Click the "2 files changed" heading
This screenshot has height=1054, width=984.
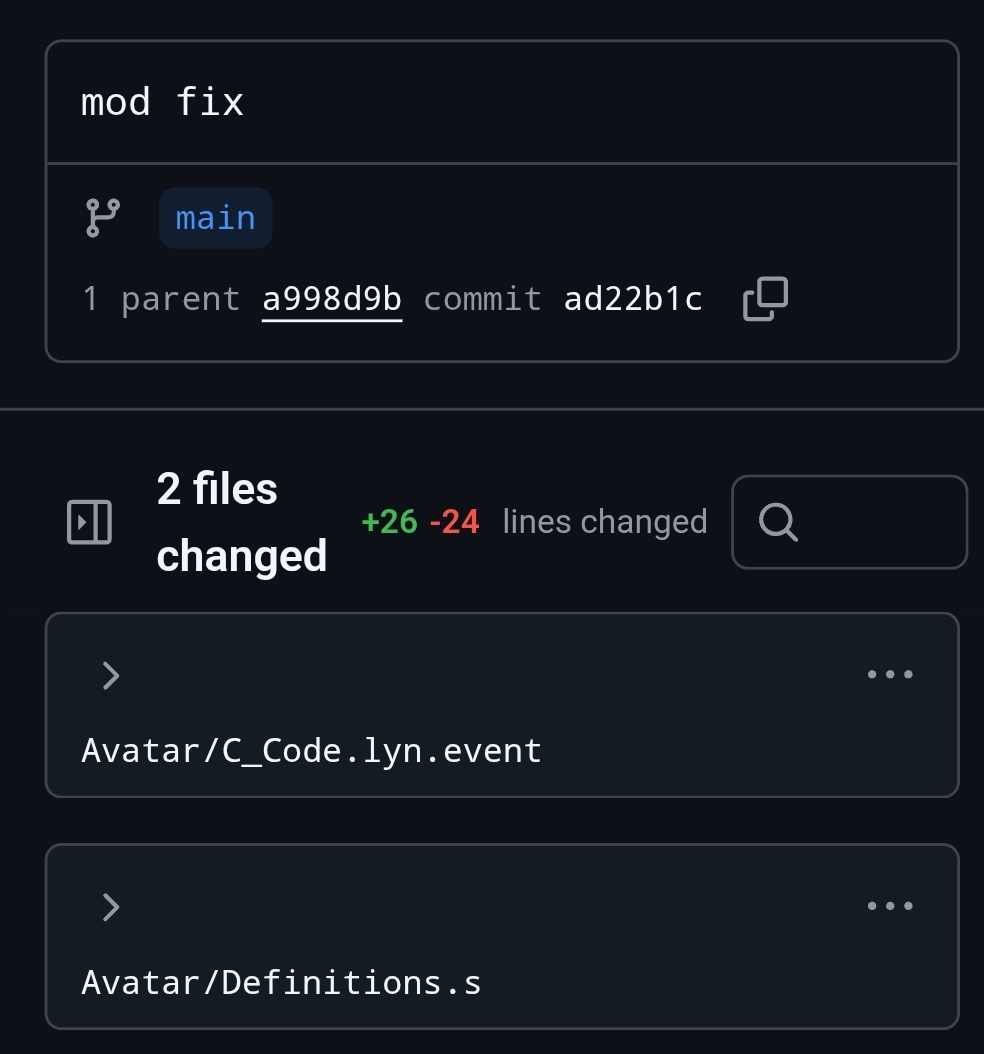pyautogui.click(x=241, y=522)
